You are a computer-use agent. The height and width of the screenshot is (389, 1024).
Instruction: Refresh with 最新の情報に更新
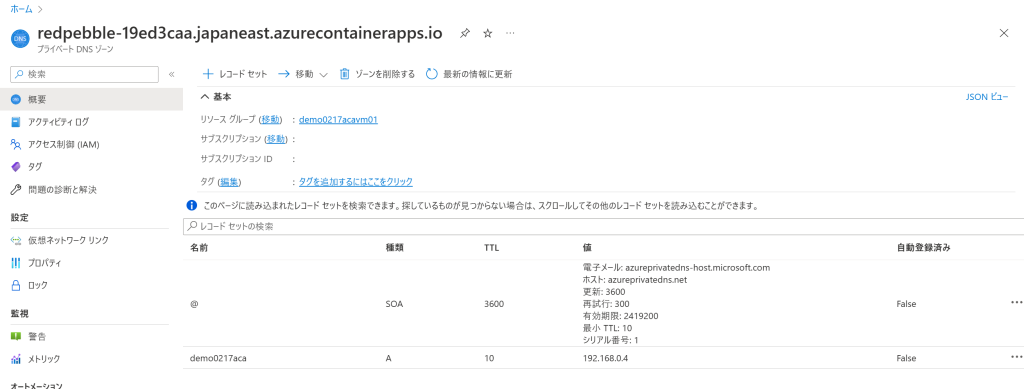pyautogui.click(x=469, y=74)
